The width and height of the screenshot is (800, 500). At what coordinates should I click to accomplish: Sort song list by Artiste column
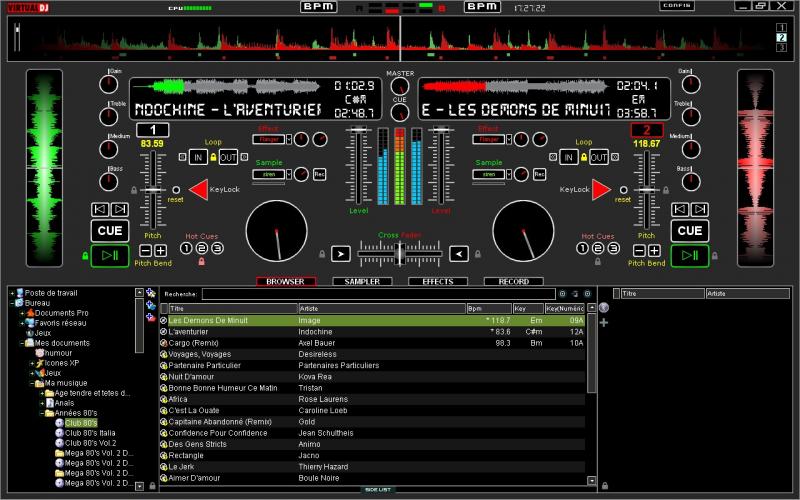[x=382, y=309]
